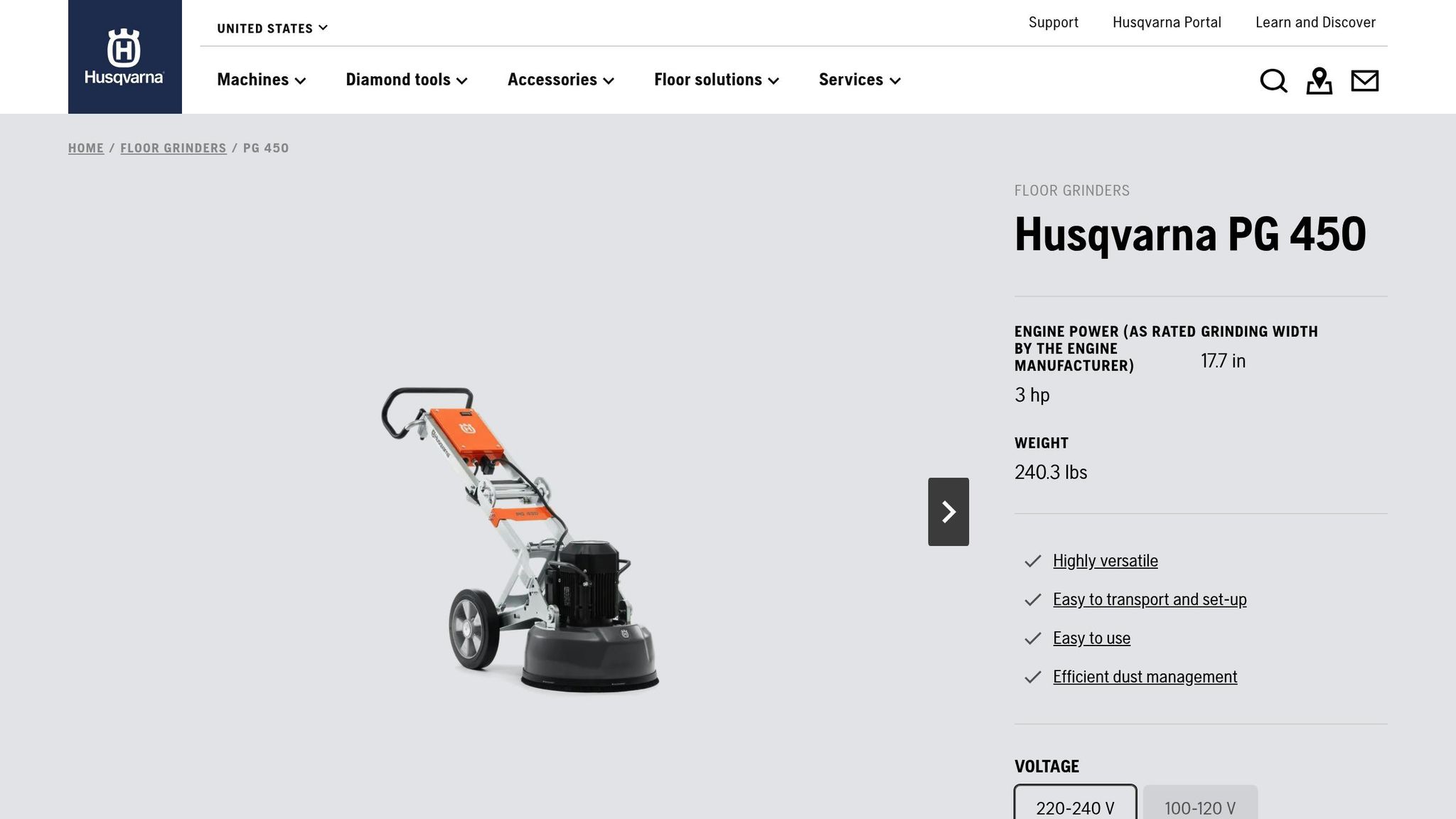Expand the Floor solutions menu
The width and height of the screenshot is (1456, 819).
coord(715,80)
